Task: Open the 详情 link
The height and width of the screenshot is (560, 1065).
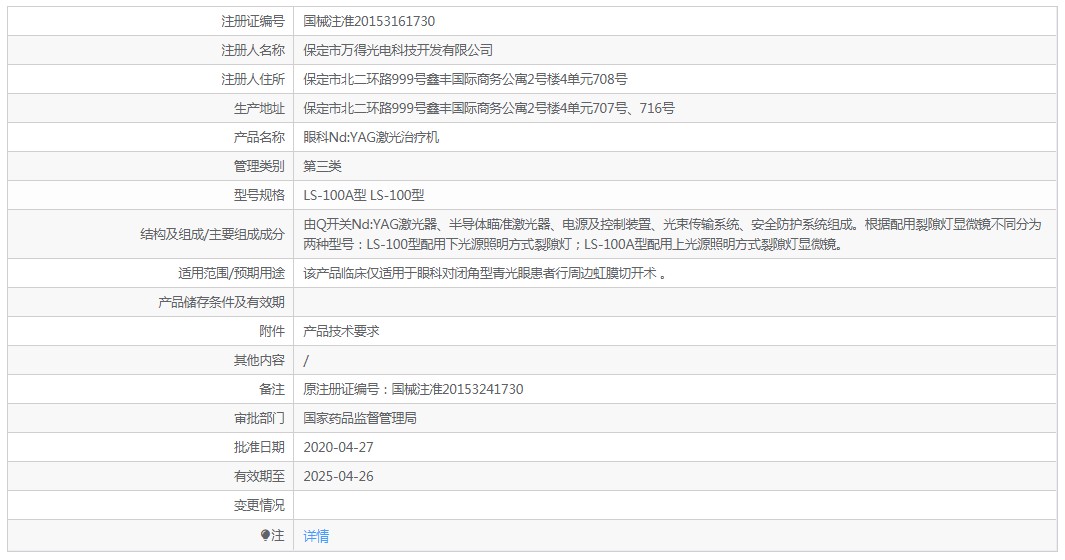Action: 316,536
